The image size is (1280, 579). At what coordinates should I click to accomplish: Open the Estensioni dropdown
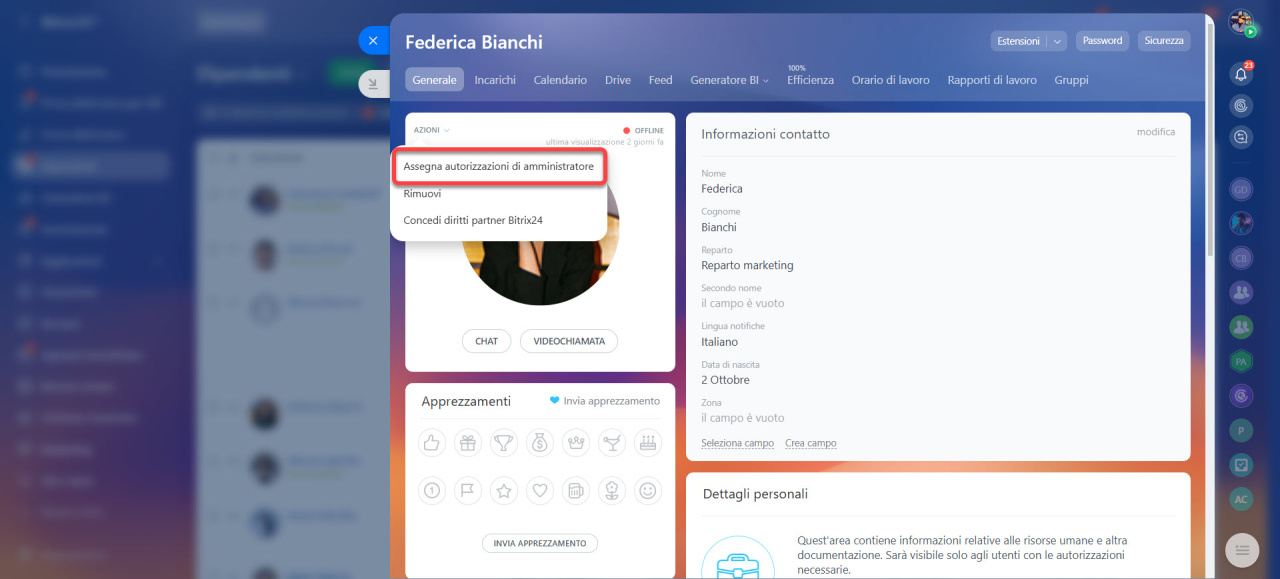tap(1028, 41)
